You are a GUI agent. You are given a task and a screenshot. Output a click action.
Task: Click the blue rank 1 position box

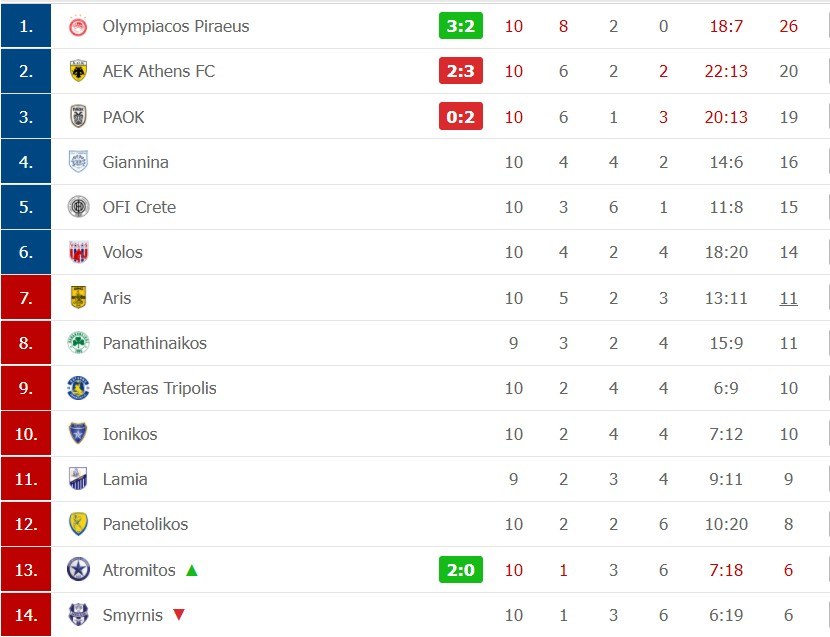click(x=26, y=26)
